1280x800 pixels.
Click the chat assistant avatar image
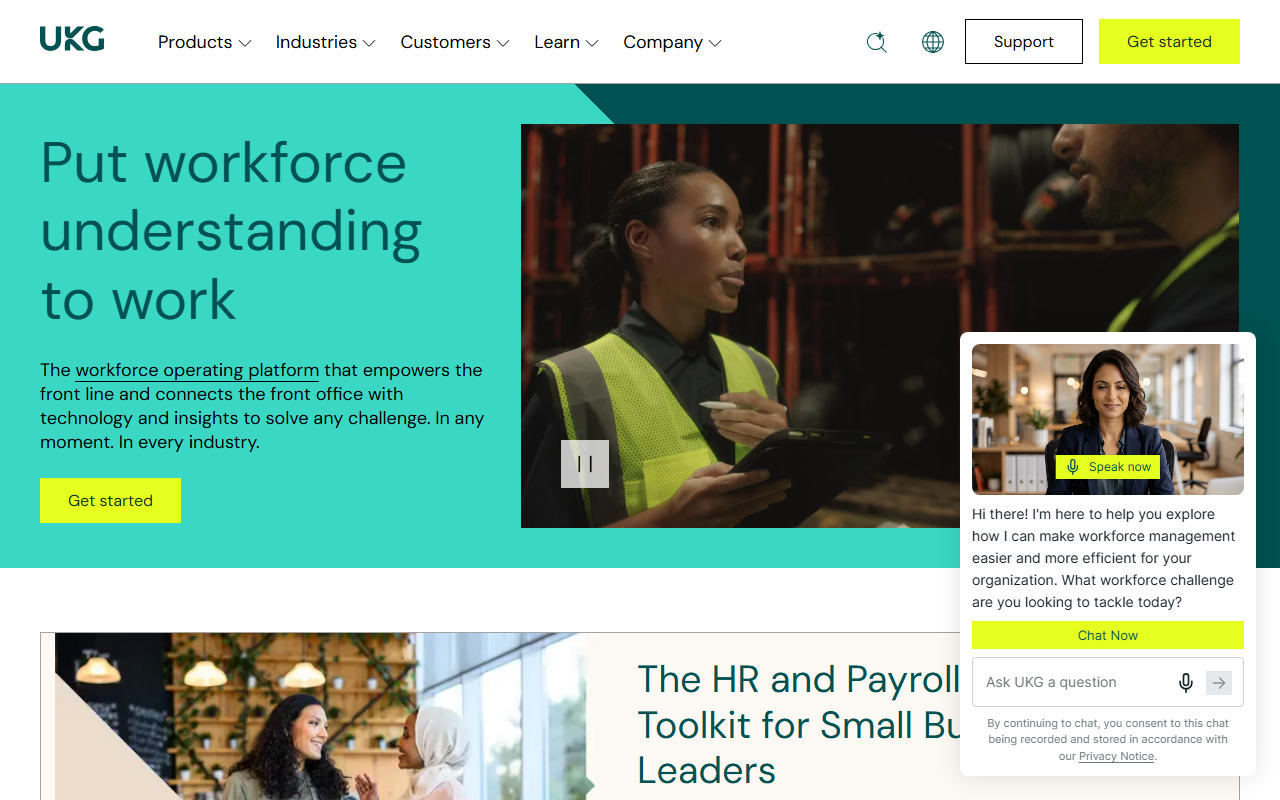(1108, 420)
